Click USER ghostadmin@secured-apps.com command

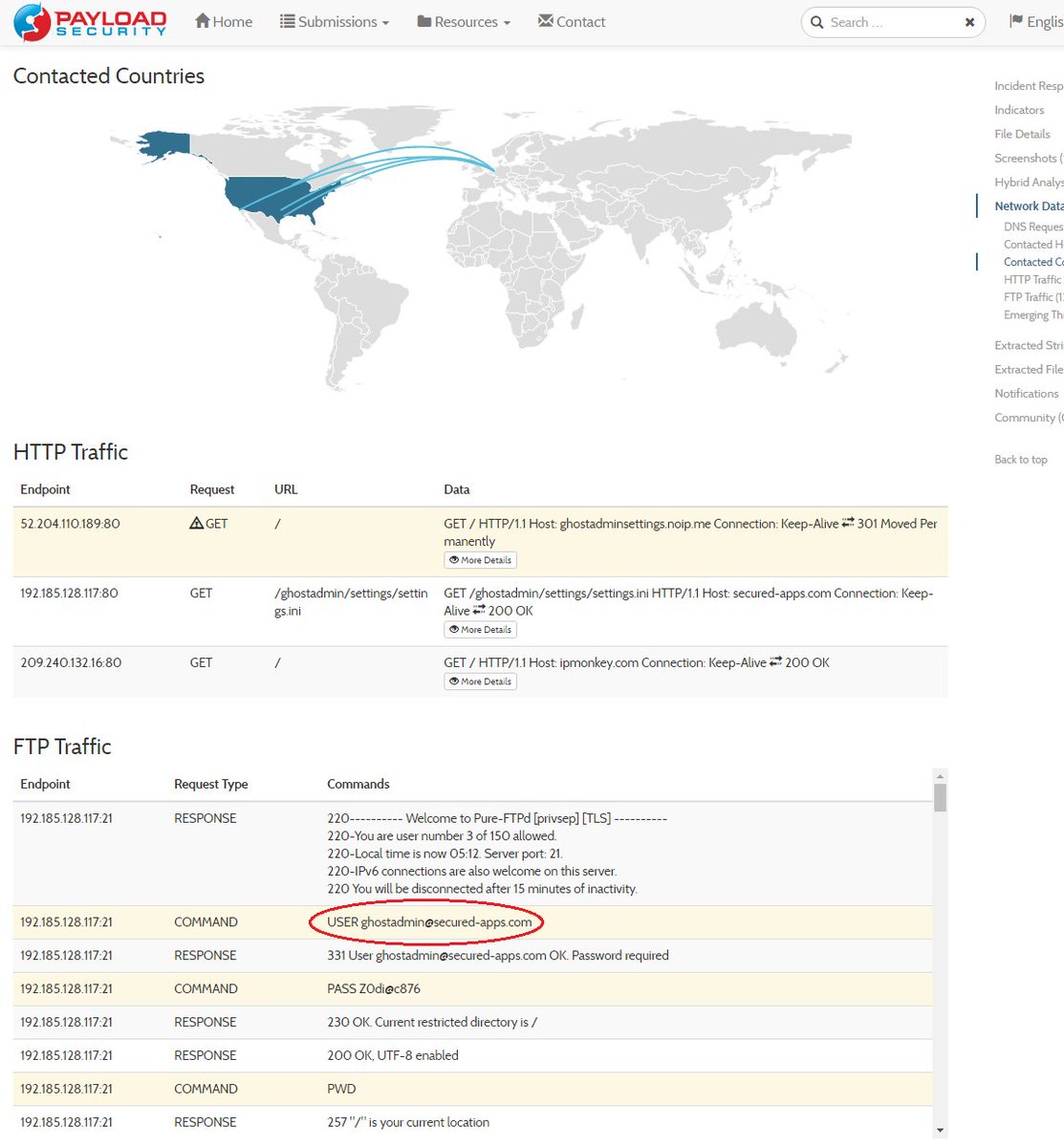click(x=429, y=922)
